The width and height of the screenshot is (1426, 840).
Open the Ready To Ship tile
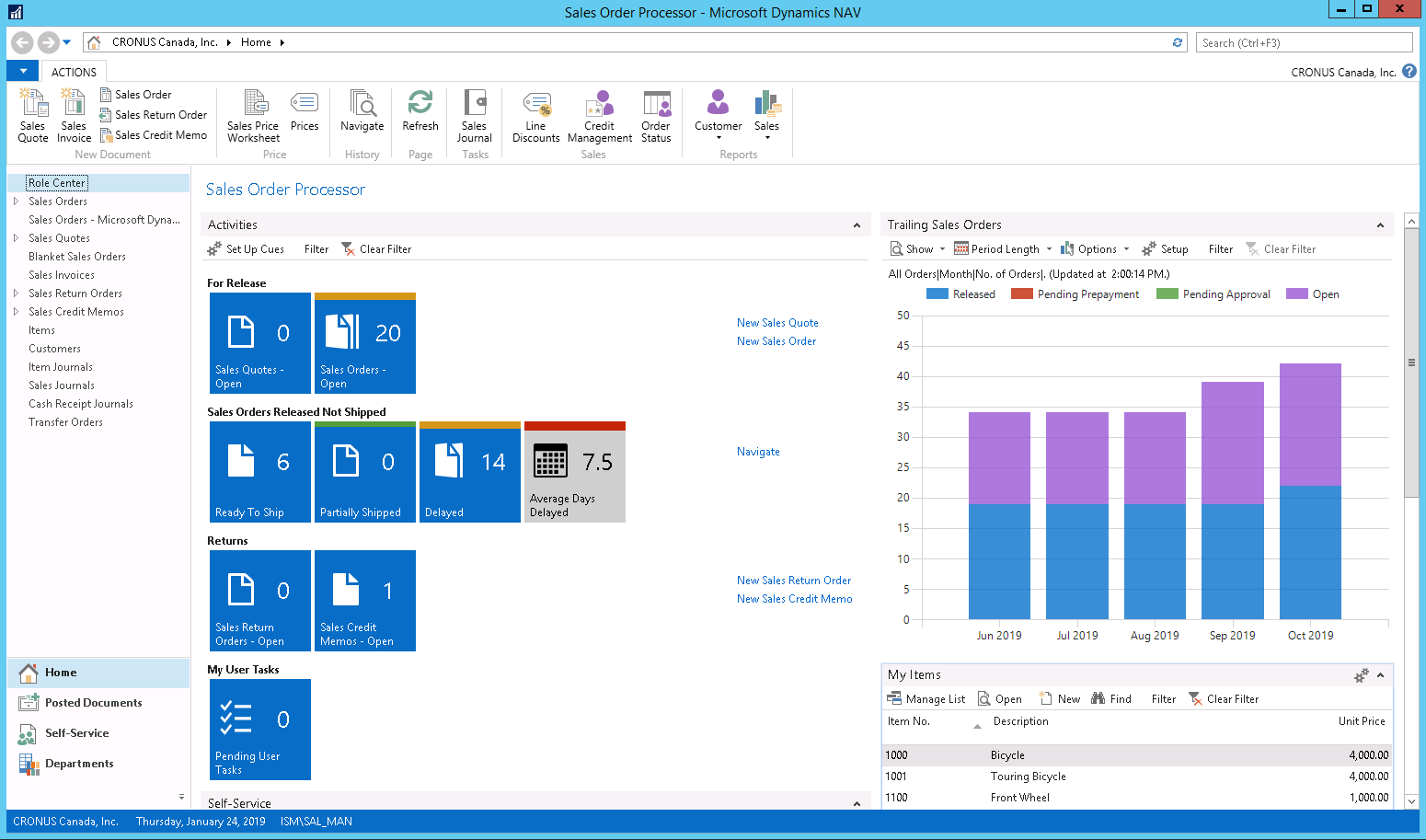tap(260, 472)
